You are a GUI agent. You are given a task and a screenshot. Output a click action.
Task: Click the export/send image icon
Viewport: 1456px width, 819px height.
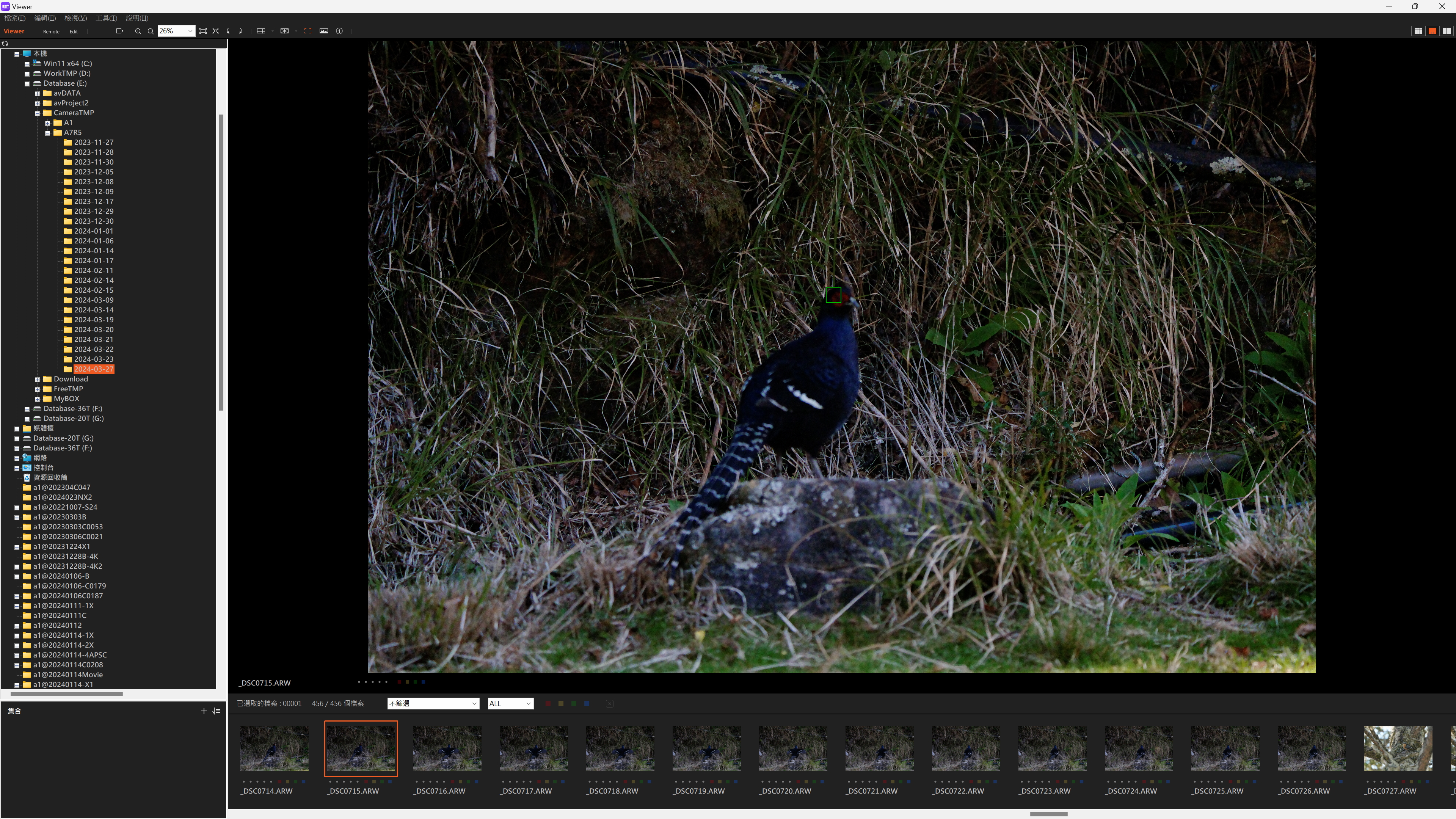click(x=119, y=31)
